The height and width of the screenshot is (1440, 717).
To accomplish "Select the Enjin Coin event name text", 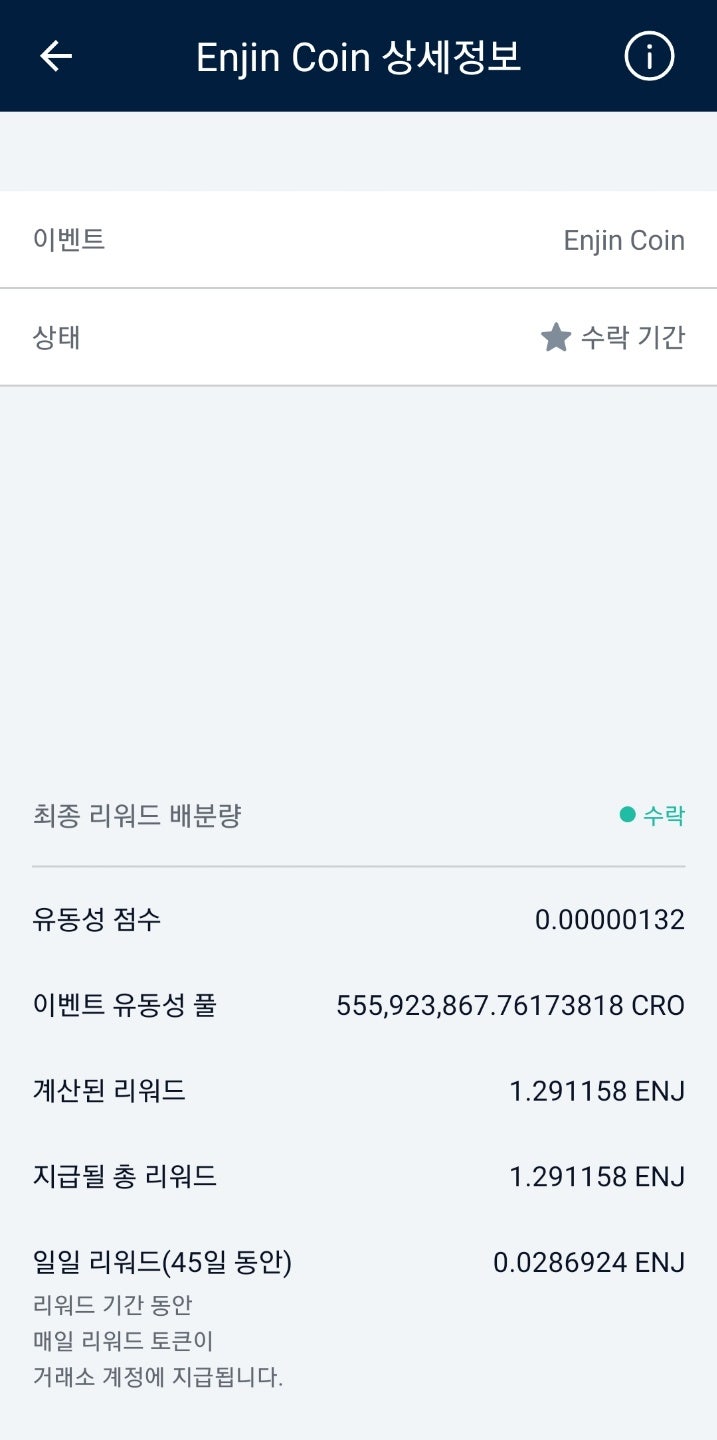I will pyautogui.click(x=622, y=240).
